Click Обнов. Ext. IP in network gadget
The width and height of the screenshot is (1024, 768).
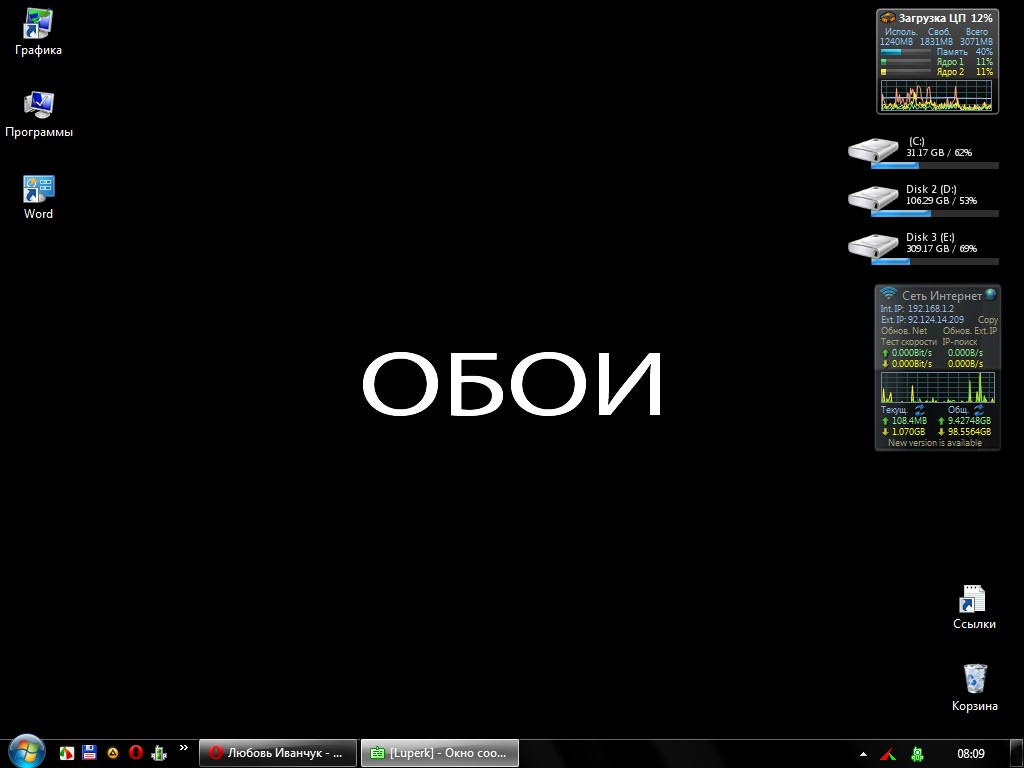(969, 331)
